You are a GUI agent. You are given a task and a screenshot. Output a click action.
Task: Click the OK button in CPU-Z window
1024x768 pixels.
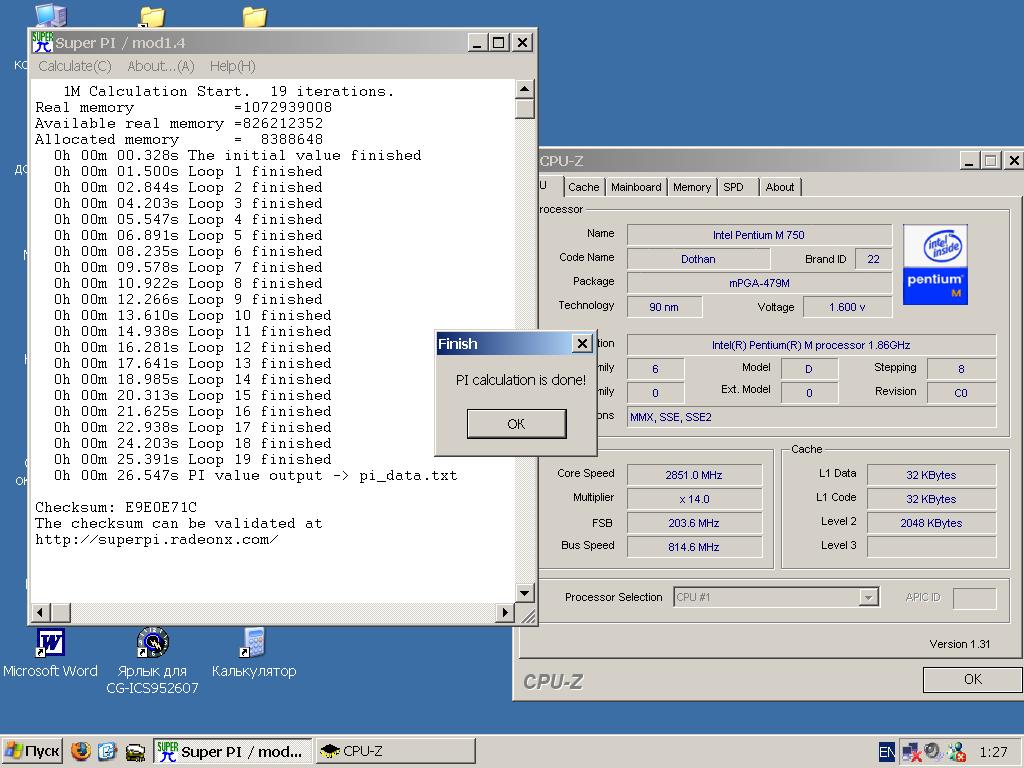[x=972, y=679]
